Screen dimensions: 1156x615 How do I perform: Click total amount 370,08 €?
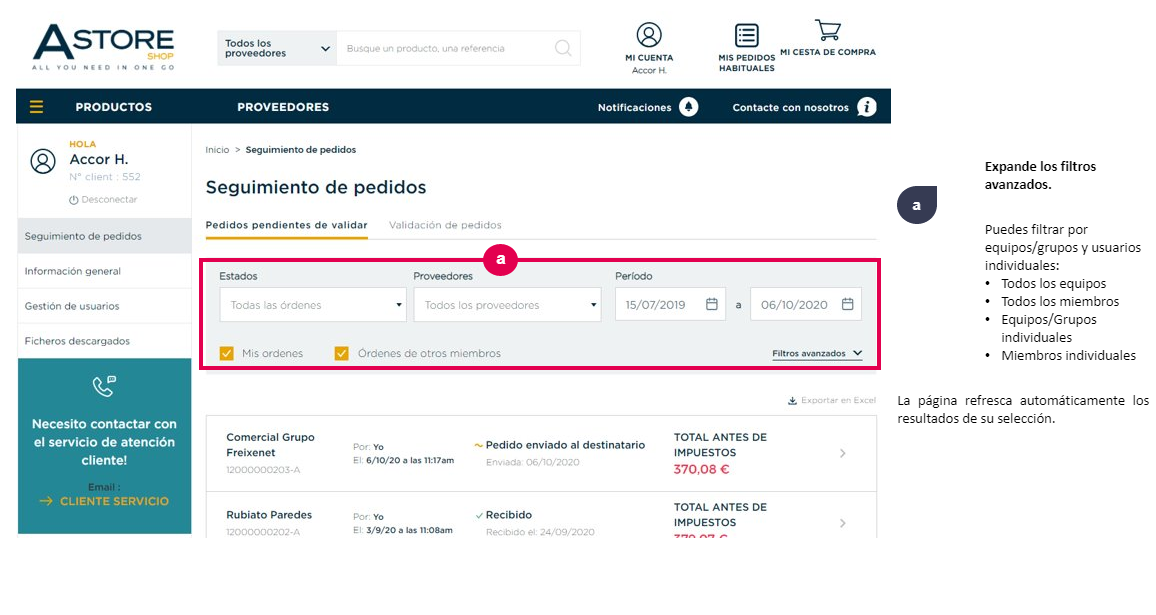(701, 469)
